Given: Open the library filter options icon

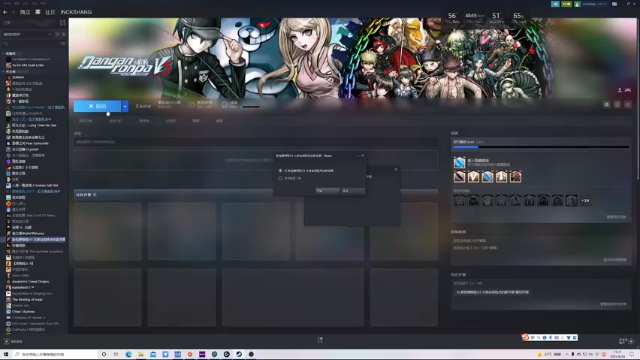Looking at the screenshot, I should pos(62,43).
